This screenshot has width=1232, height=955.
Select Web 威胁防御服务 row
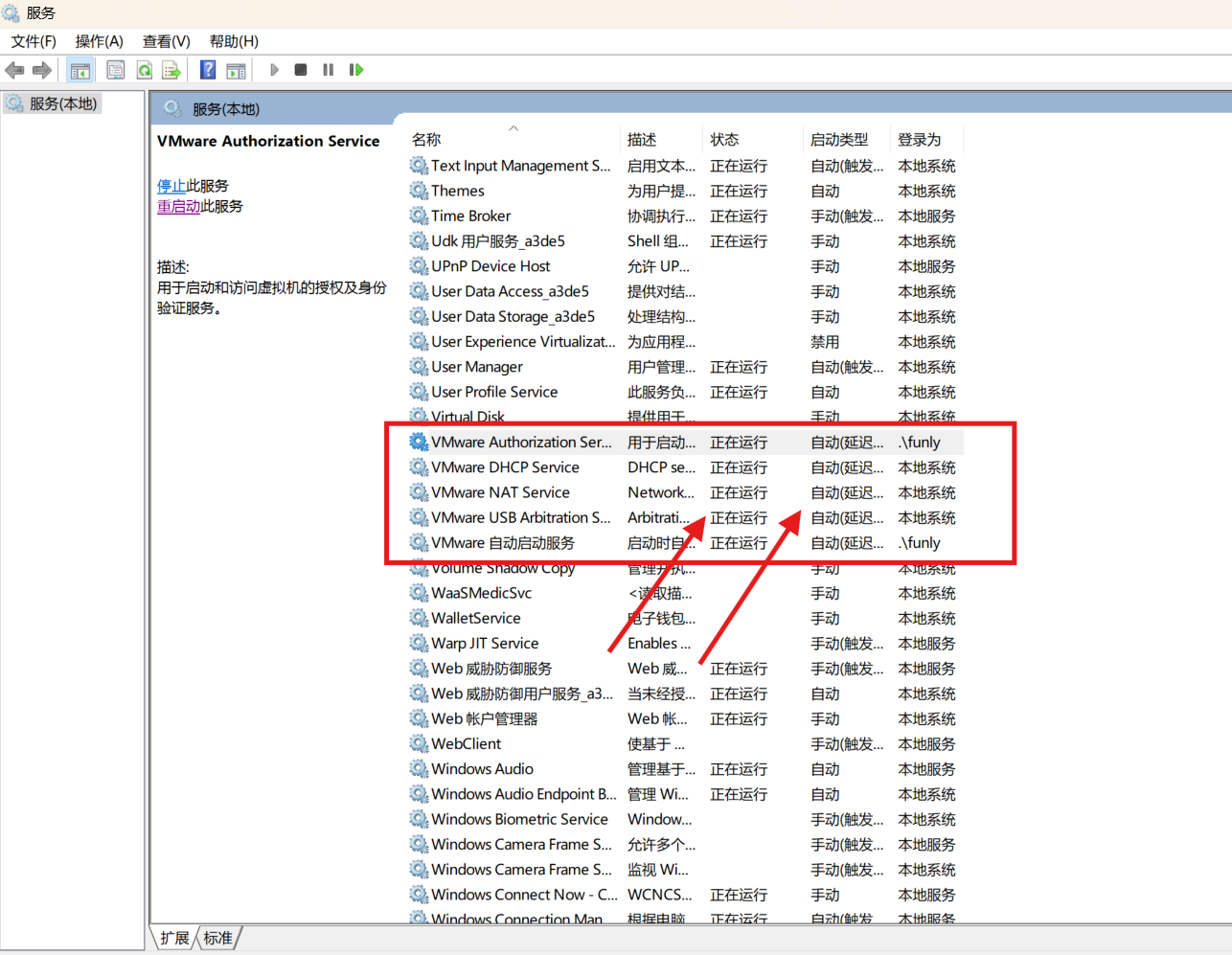685,668
